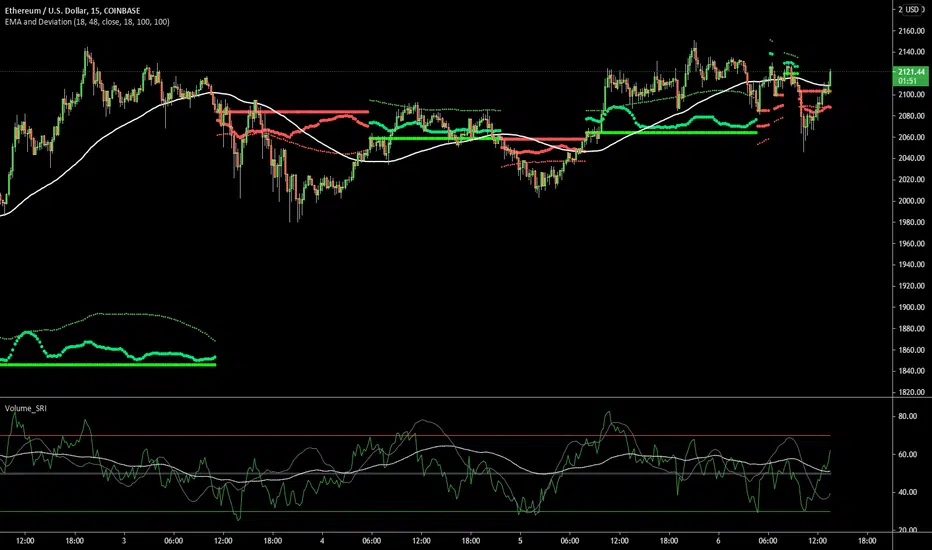Screen dimensions: 932x550
Task: Click the 80.00 level on Volume_SRI scale
Action: (x=907, y=416)
